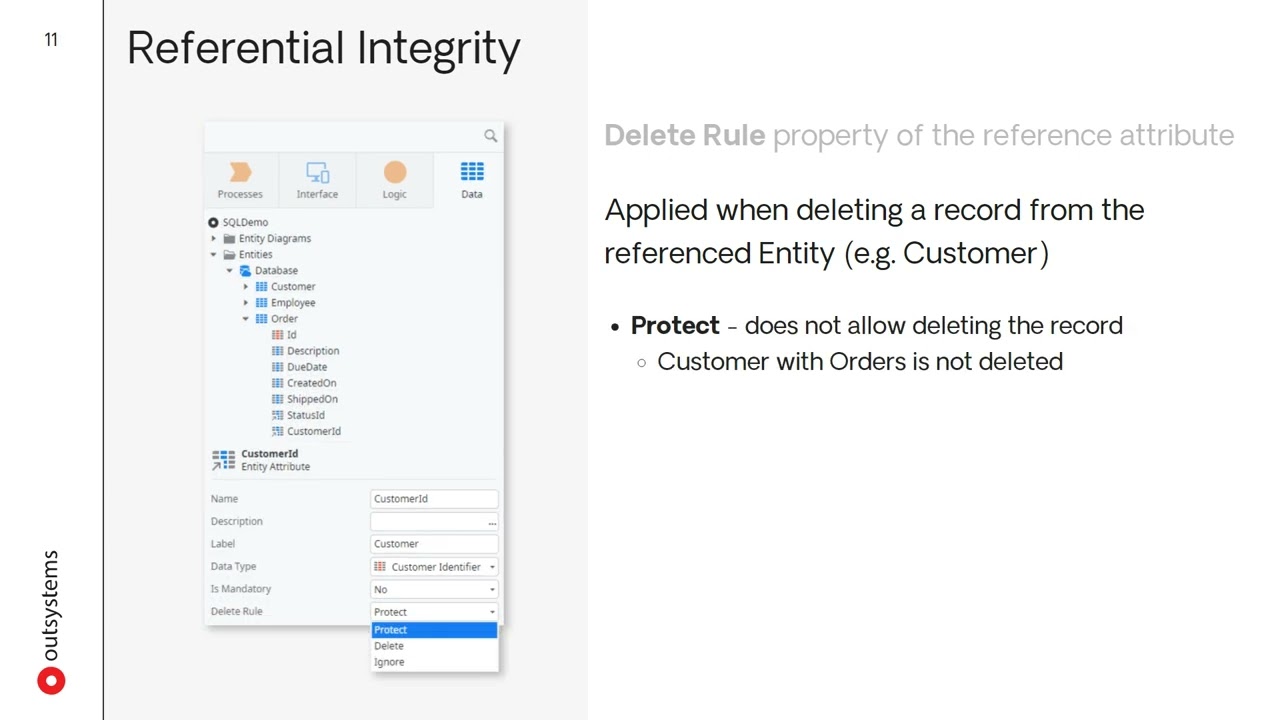The height and width of the screenshot is (720, 1280).
Task: Select the 'ShippedOn' attribute label
Action: [x=312, y=398]
